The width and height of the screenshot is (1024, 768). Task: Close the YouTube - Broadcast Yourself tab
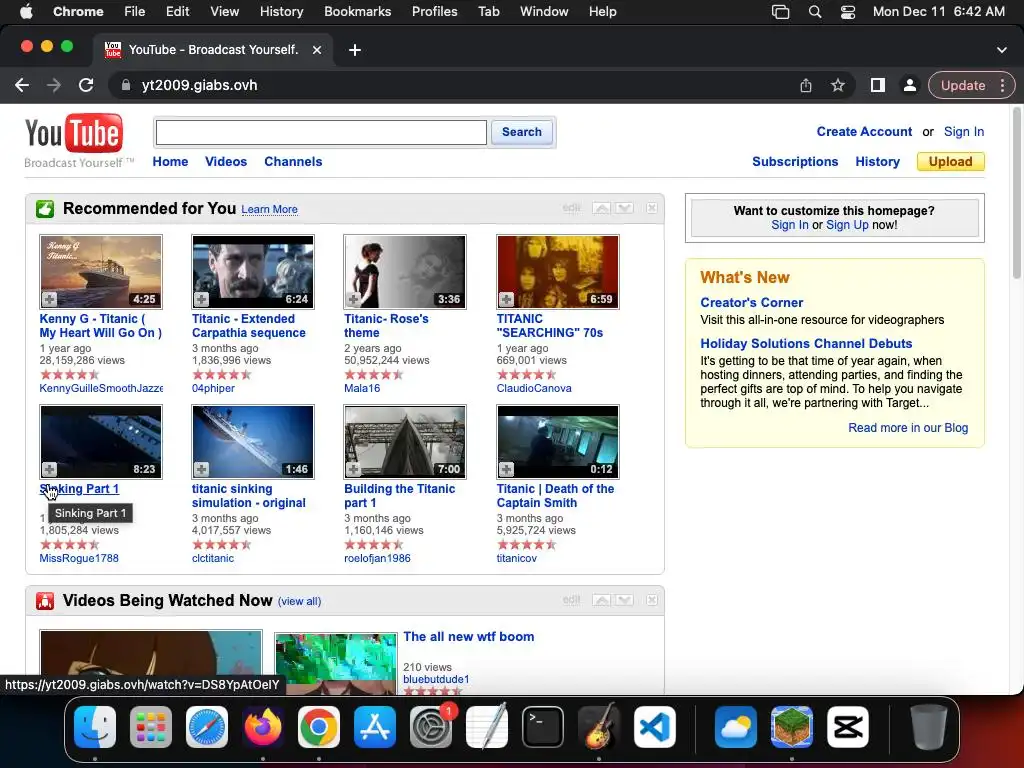(317, 50)
